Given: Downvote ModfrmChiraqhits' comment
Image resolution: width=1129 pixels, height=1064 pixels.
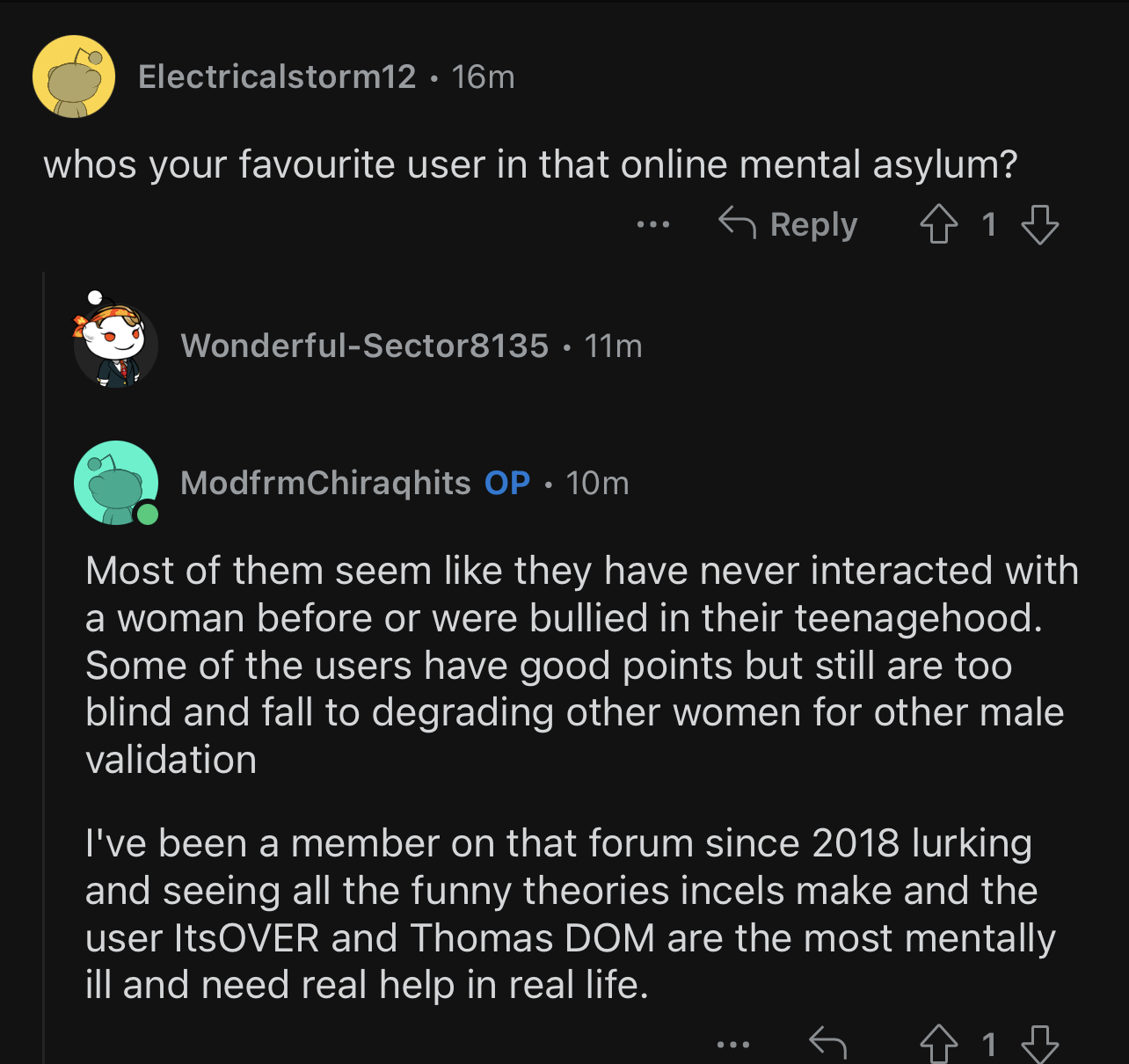Looking at the screenshot, I should tap(1040, 1044).
